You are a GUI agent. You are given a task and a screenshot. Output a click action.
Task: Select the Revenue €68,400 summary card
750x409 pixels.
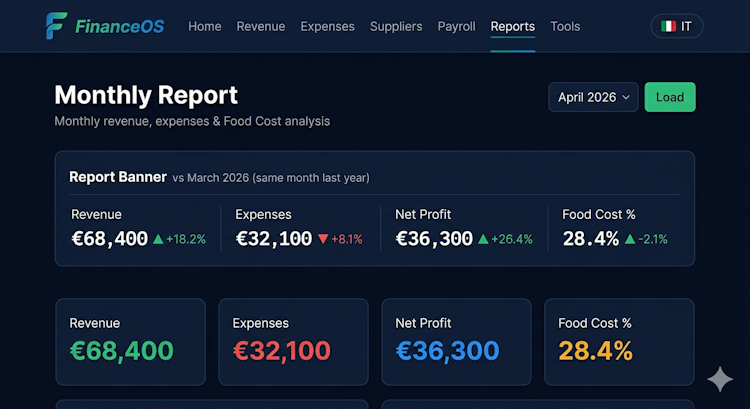tap(130, 341)
